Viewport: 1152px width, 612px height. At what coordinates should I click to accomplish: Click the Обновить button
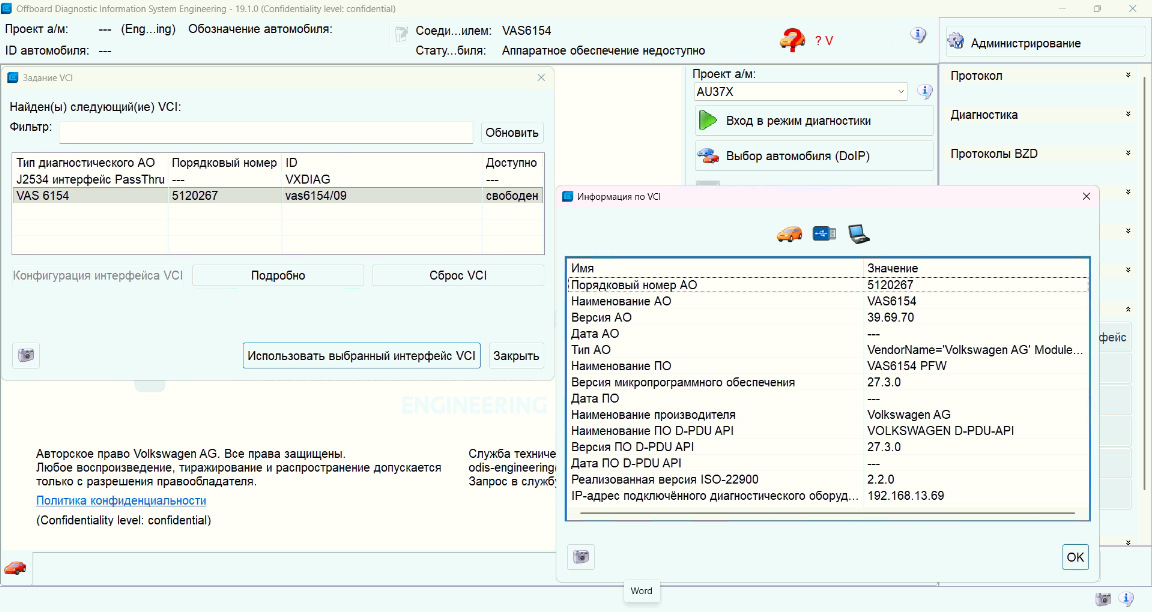[512, 133]
